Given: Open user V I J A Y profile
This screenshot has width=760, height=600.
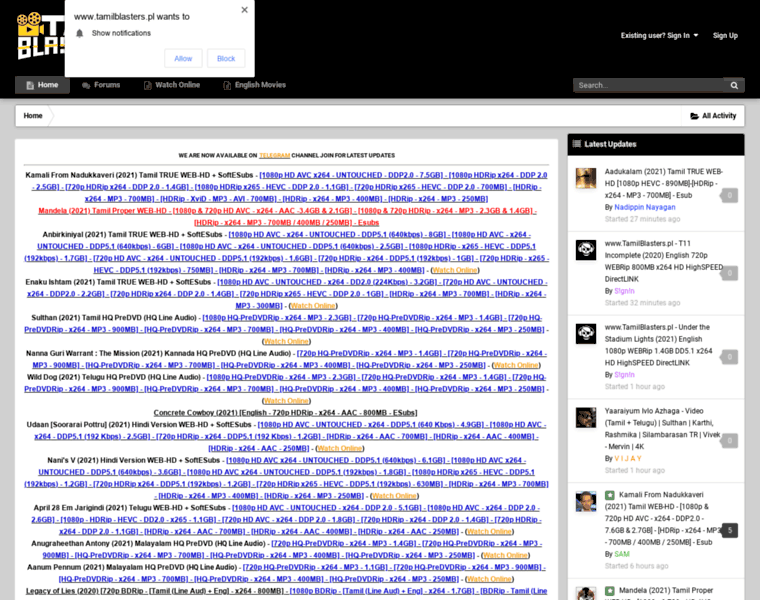Looking at the screenshot, I should click(x=628, y=458).
